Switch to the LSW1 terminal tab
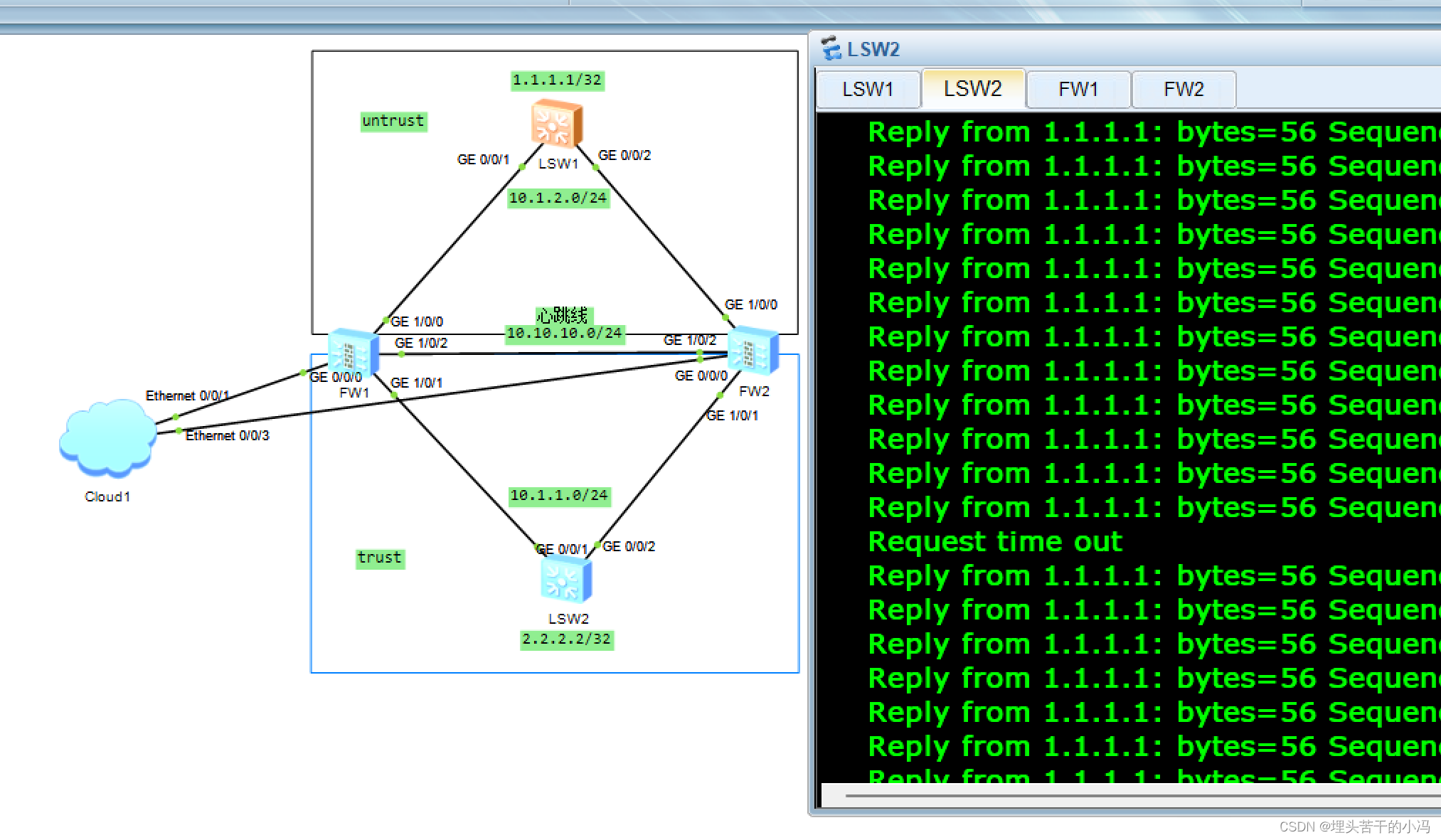 tap(868, 90)
